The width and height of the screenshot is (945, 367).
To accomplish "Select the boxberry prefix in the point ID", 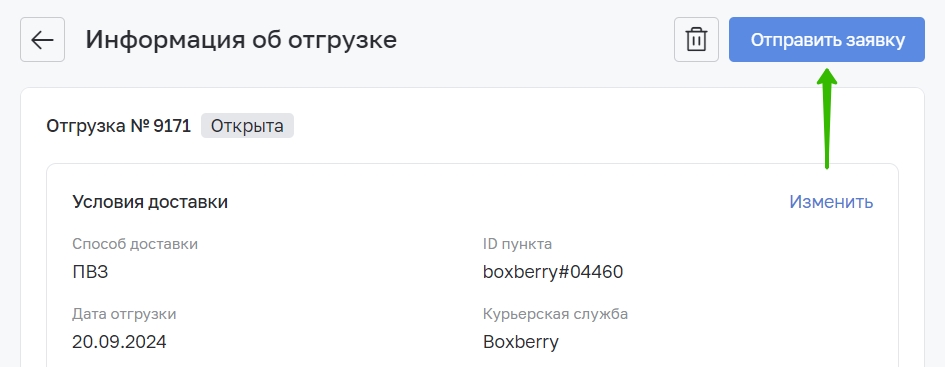I will click(x=521, y=272).
